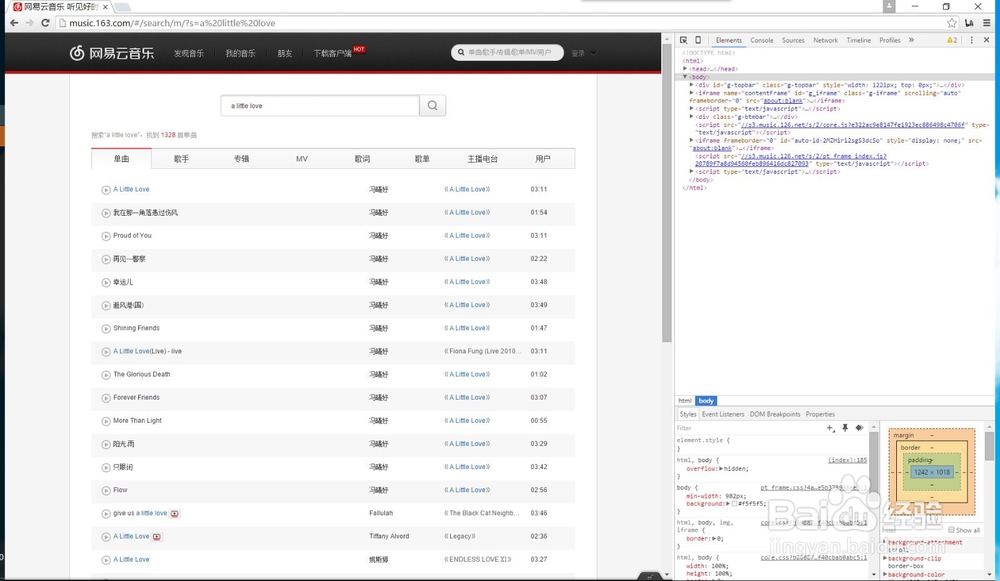Expand the iframe name="contentFrame" node
The width and height of the screenshot is (1000, 581).
(691, 93)
